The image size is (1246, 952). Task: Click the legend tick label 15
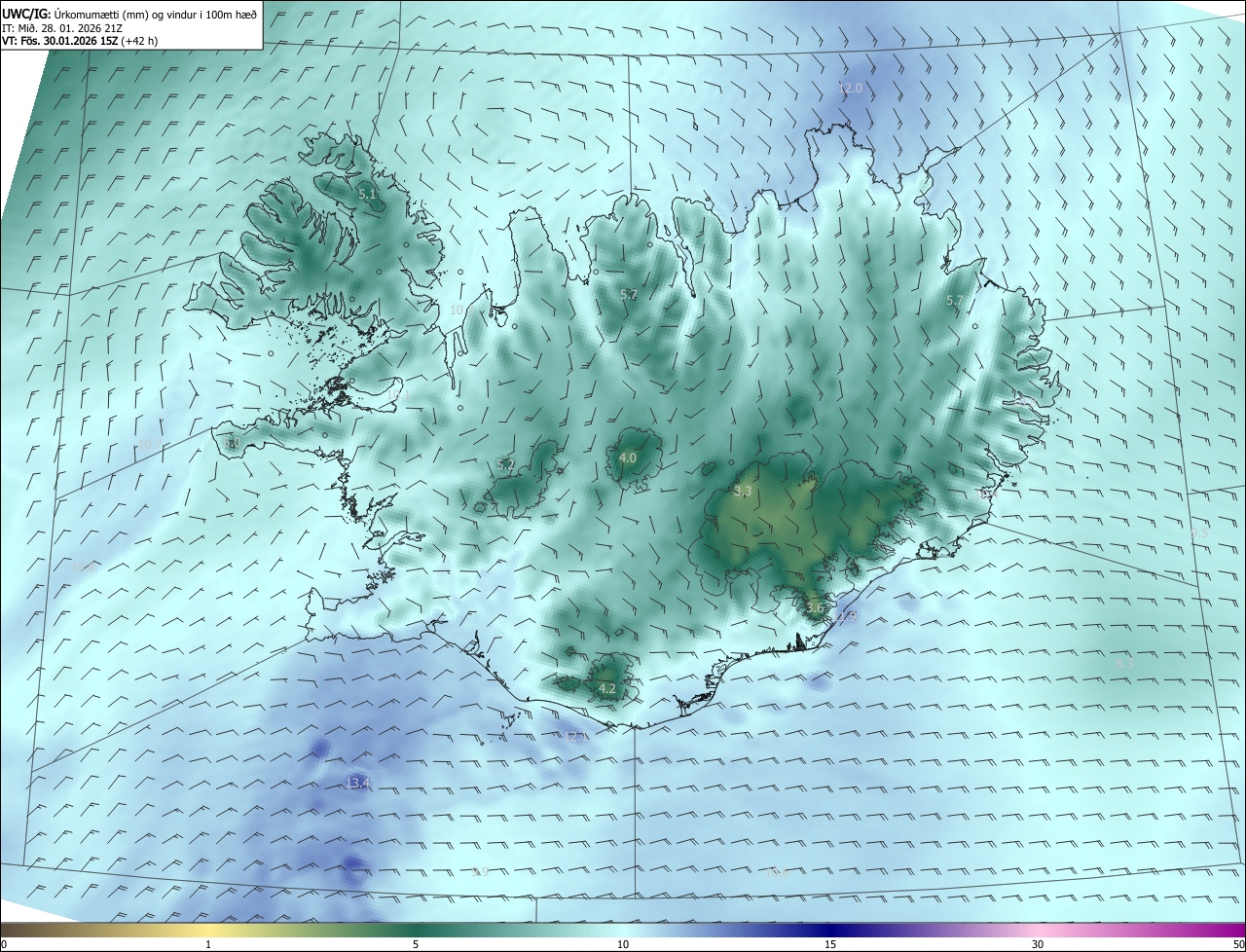[x=830, y=944]
